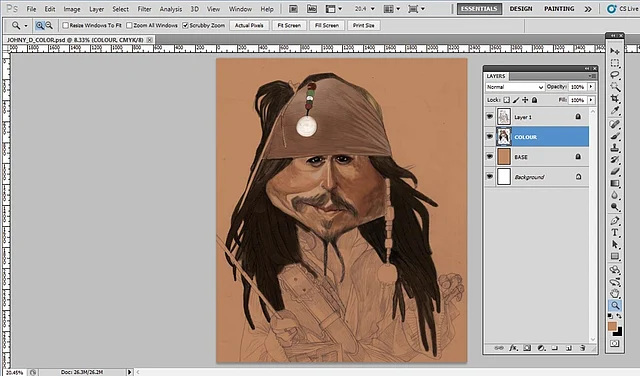Hide the BASE layer eye
This screenshot has width=640, height=376.
point(489,157)
